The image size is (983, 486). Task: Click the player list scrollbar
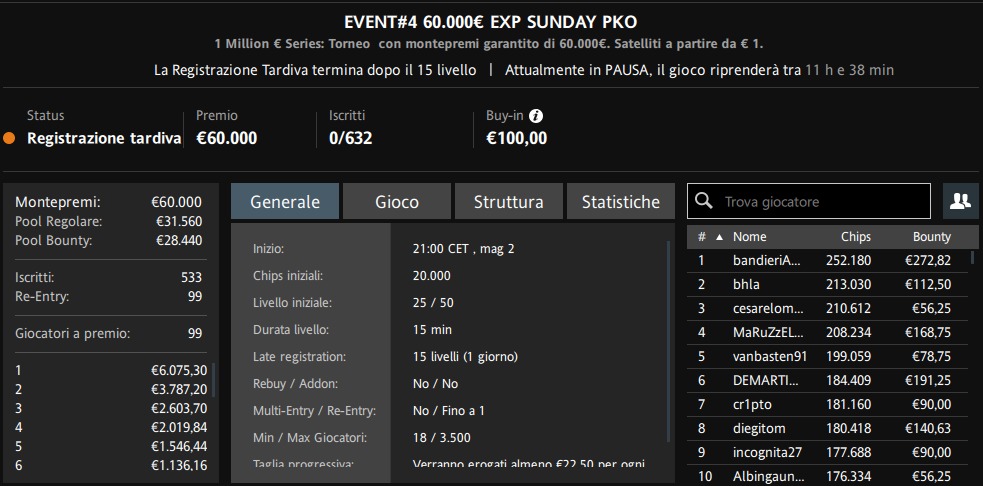click(x=973, y=257)
